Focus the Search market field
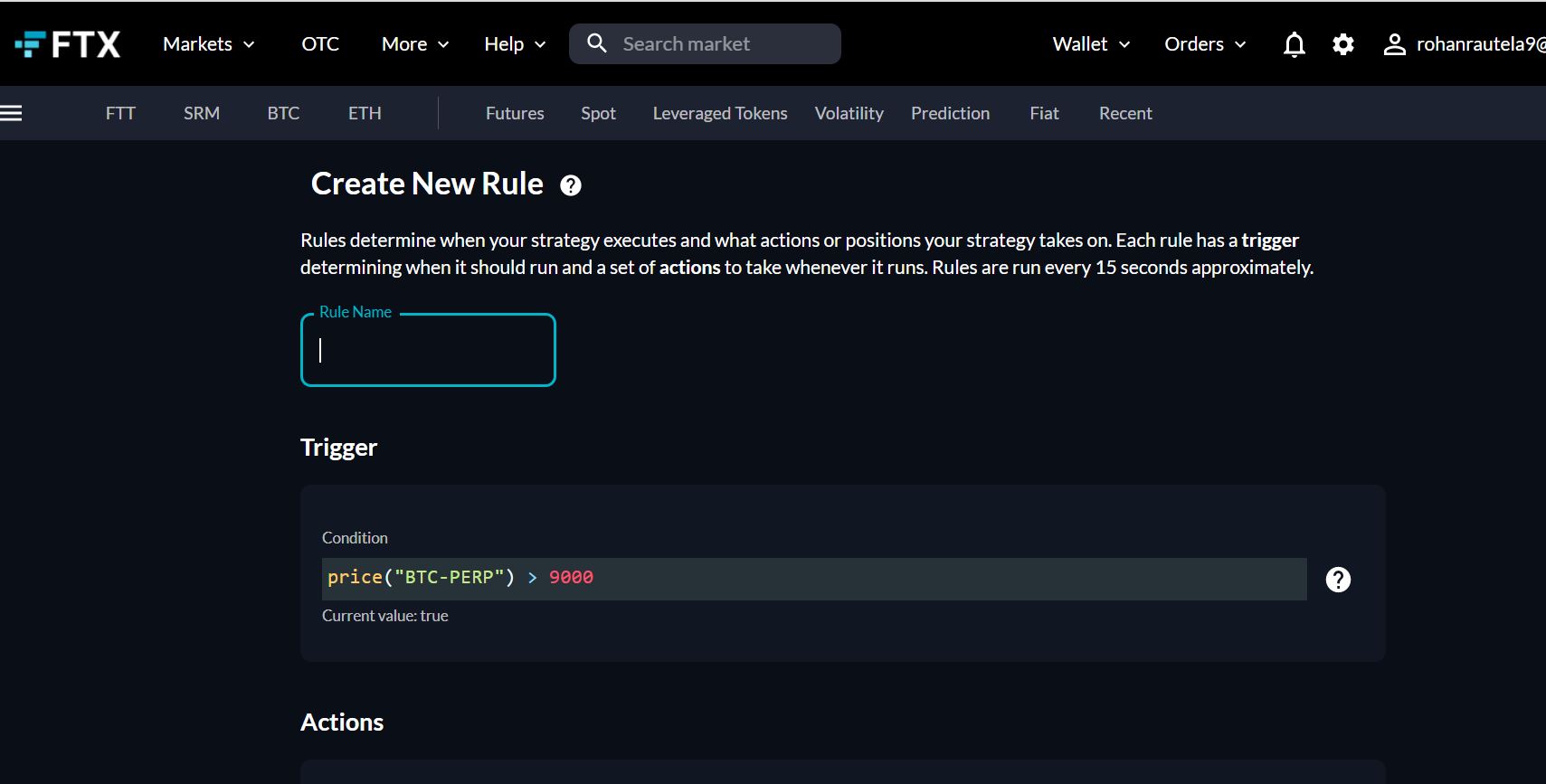This screenshot has height=784, width=1546. click(705, 43)
